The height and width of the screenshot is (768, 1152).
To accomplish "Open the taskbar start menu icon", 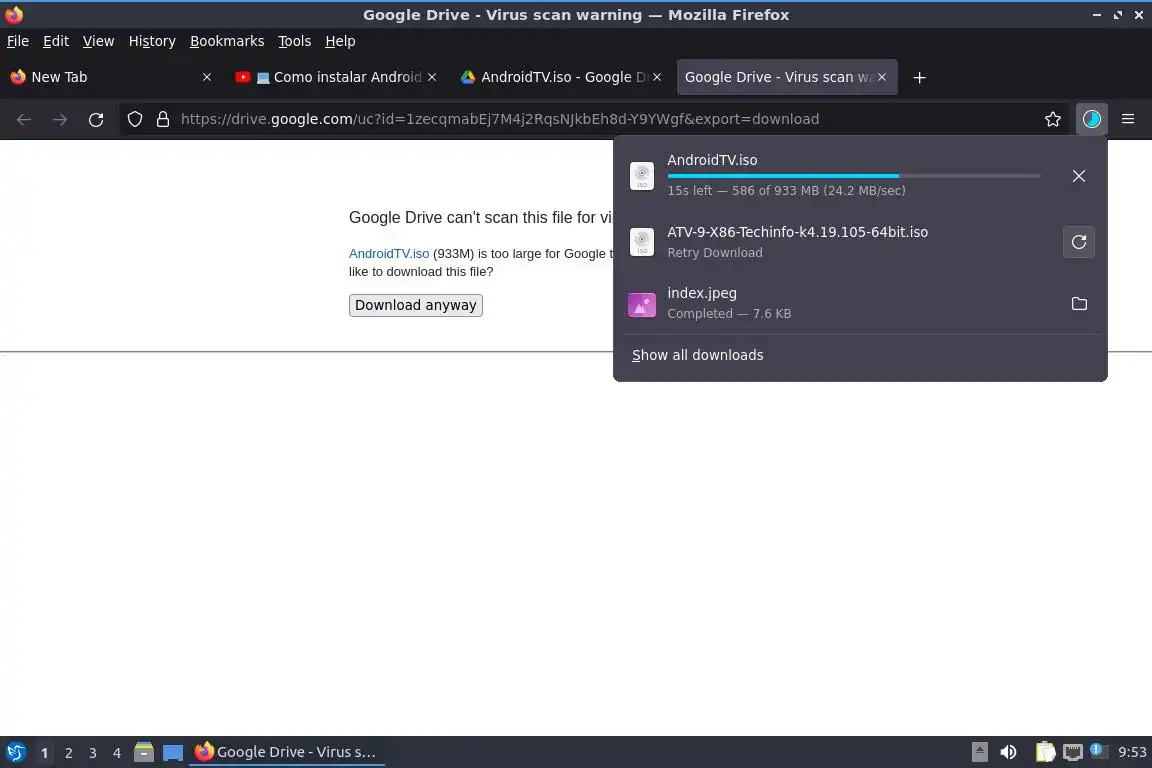I will (15, 752).
